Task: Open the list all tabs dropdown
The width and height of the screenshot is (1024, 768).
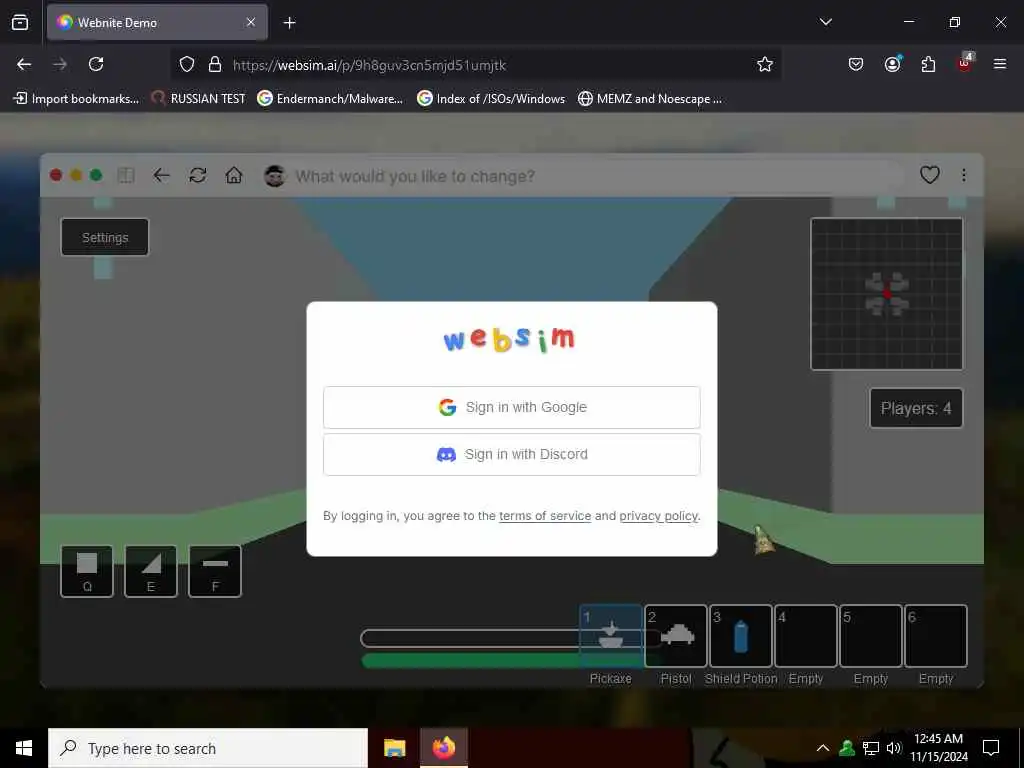Action: pos(825,22)
